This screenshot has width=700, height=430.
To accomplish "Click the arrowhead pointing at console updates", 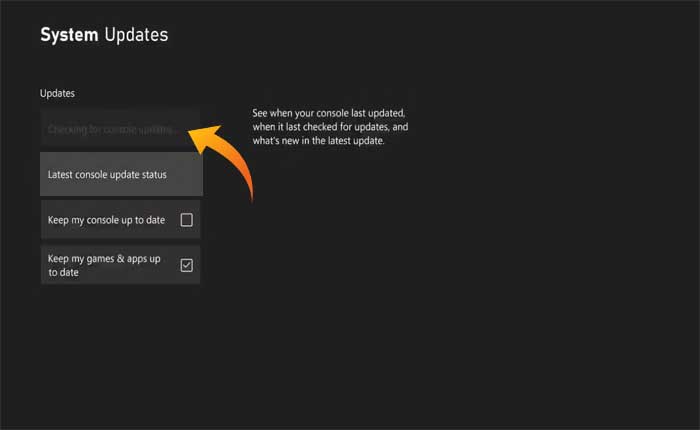I will (x=200, y=137).
